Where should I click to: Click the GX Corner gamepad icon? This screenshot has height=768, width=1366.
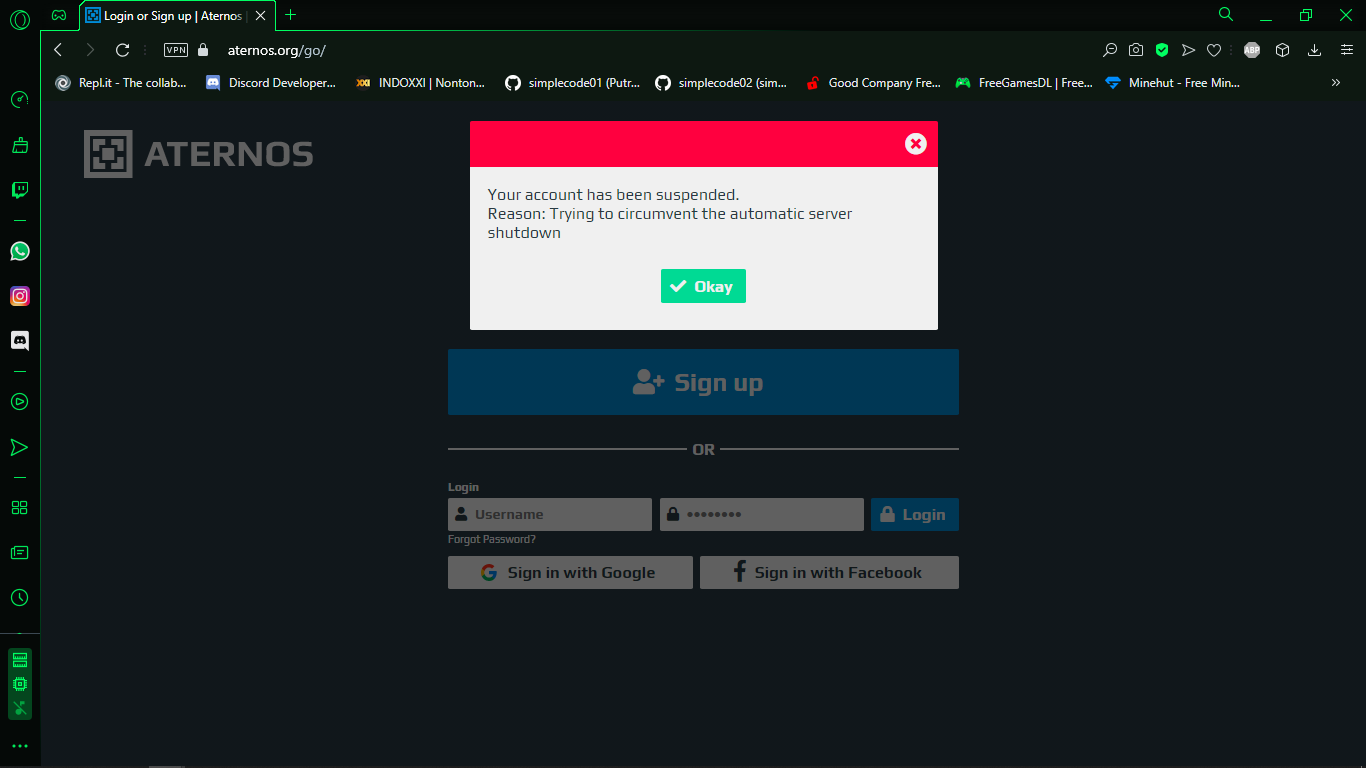click(59, 15)
